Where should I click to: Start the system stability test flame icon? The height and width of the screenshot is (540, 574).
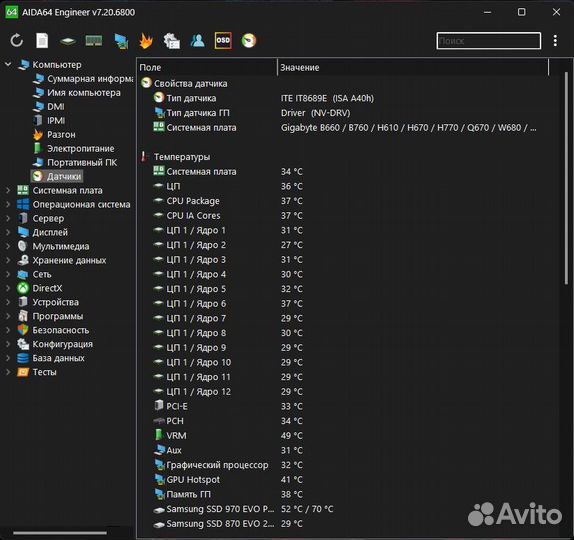point(146,41)
